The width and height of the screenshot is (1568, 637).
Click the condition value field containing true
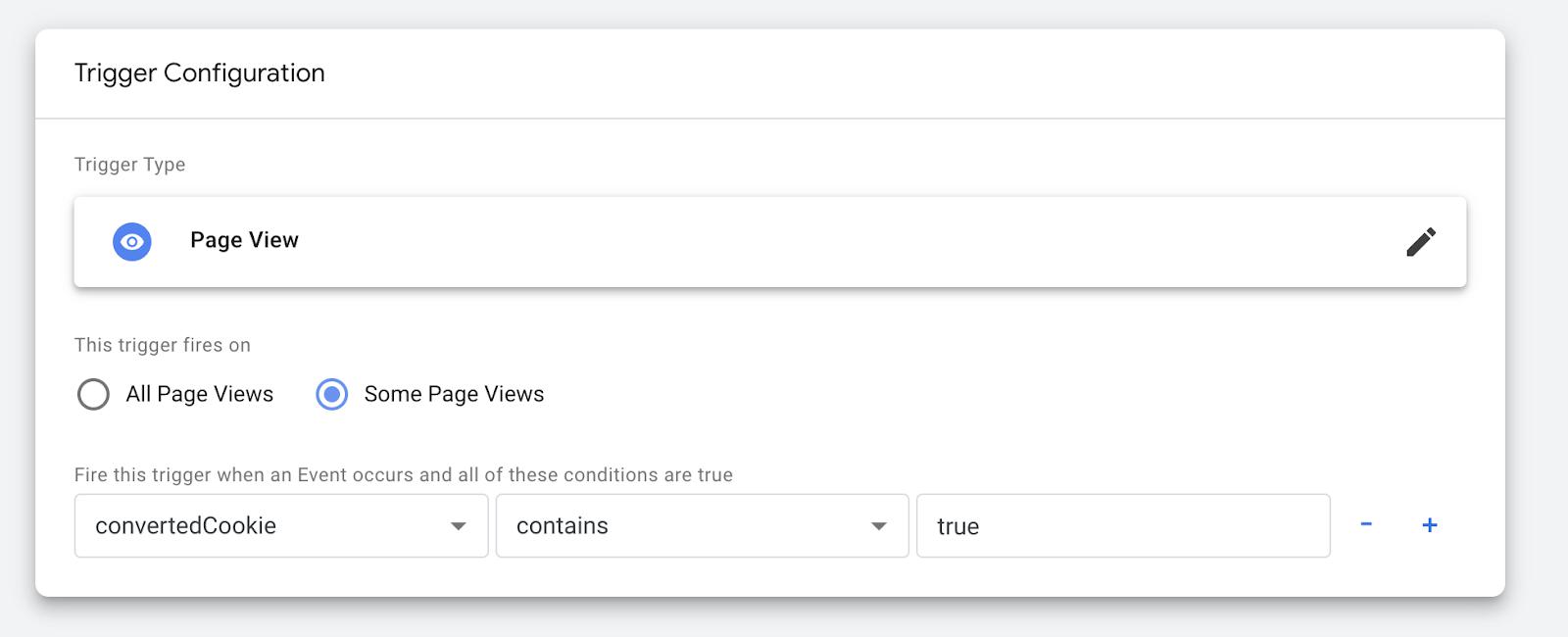click(x=1123, y=526)
